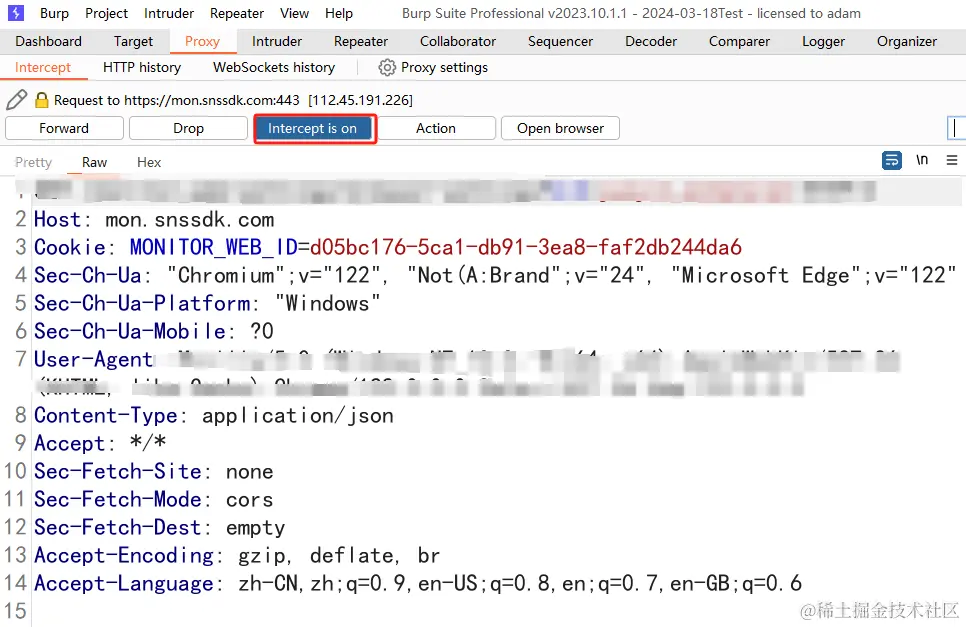Viewport: 966px width, 627px height.
Task: Open the Comparer tab
Action: tap(739, 41)
